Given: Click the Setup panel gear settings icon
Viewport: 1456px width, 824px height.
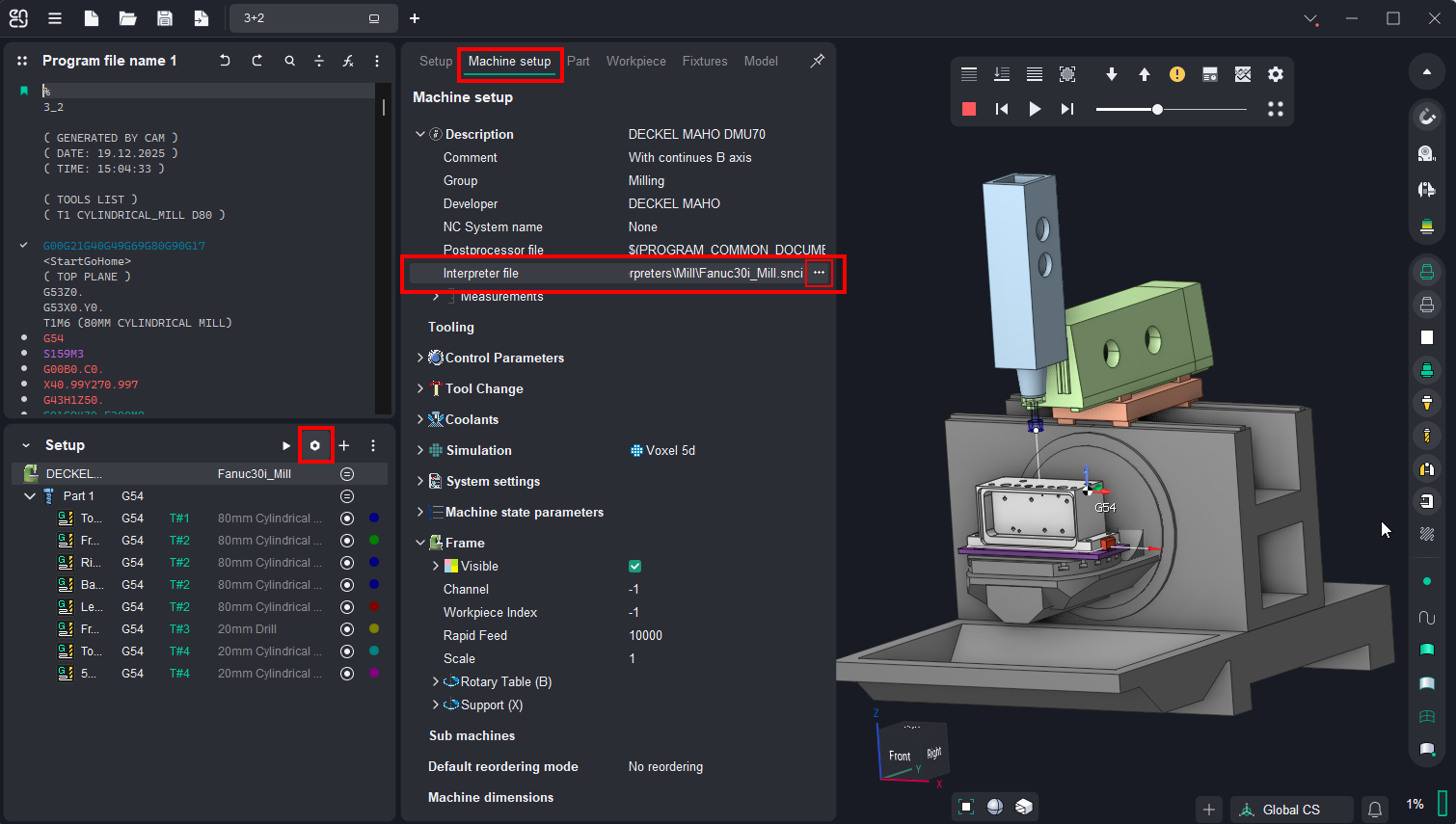Looking at the screenshot, I should (315, 445).
